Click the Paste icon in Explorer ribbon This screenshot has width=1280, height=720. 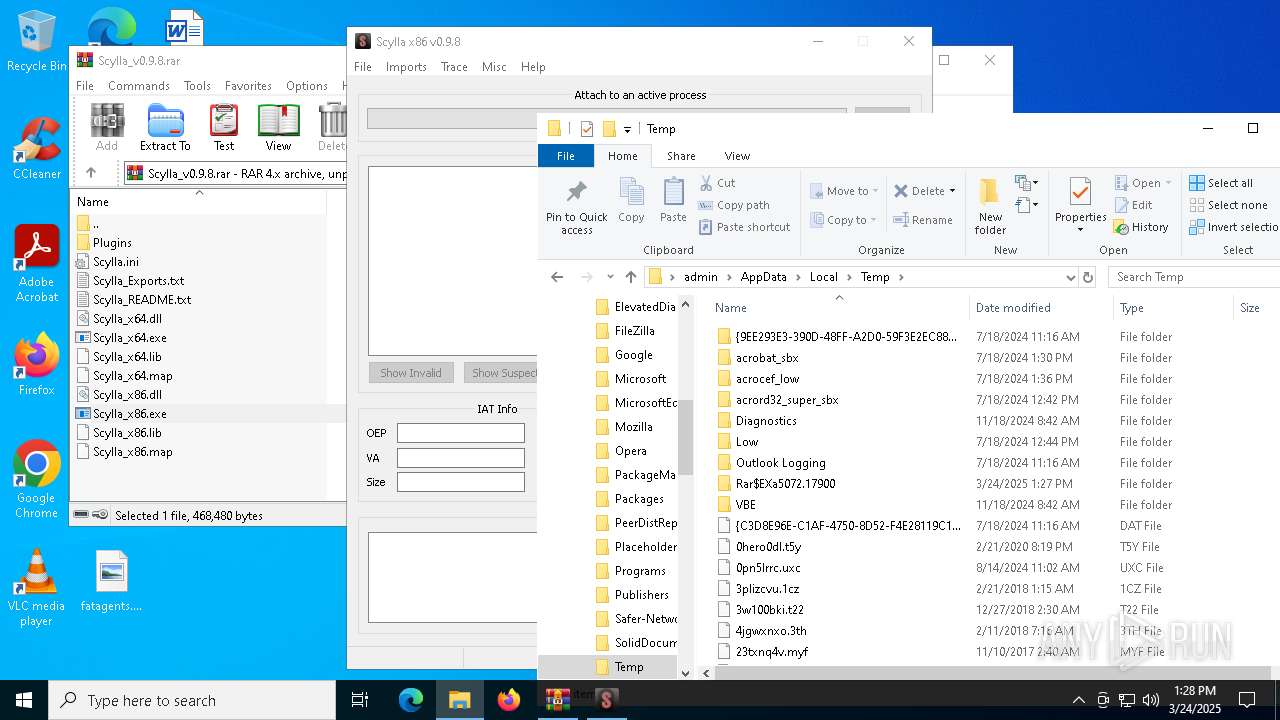pyautogui.click(x=673, y=200)
